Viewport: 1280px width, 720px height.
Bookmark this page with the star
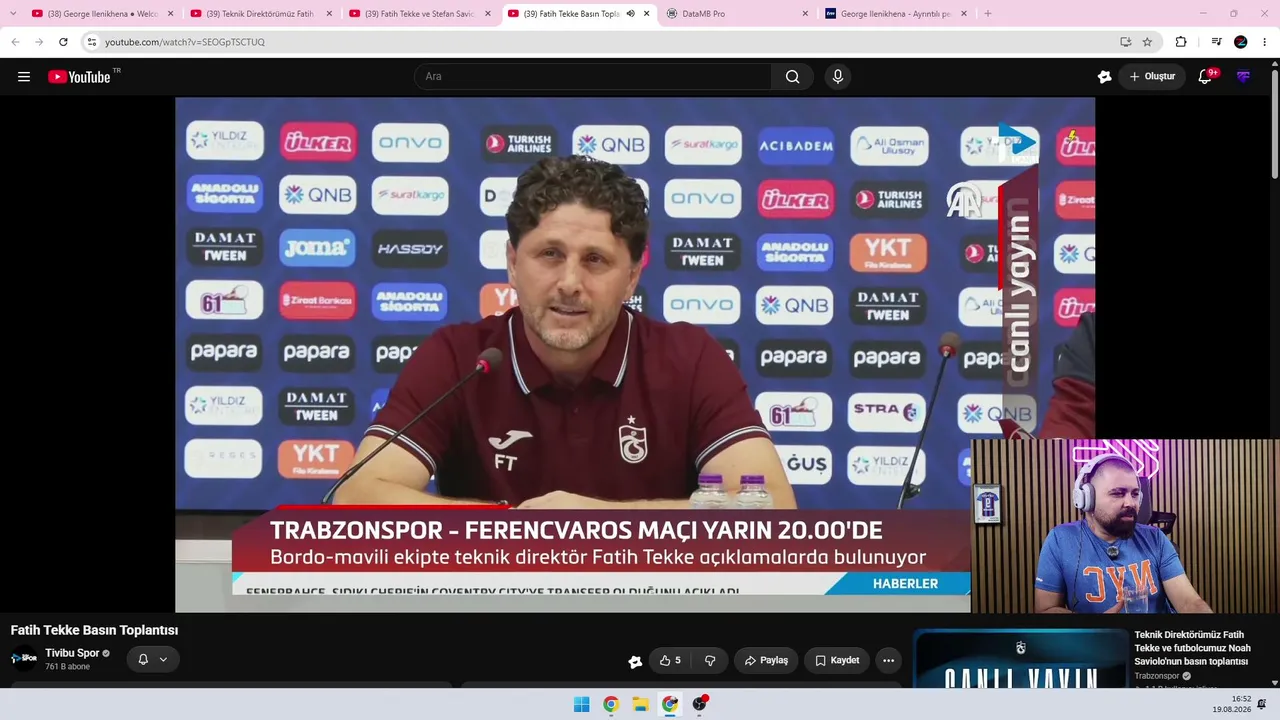[x=1147, y=42]
